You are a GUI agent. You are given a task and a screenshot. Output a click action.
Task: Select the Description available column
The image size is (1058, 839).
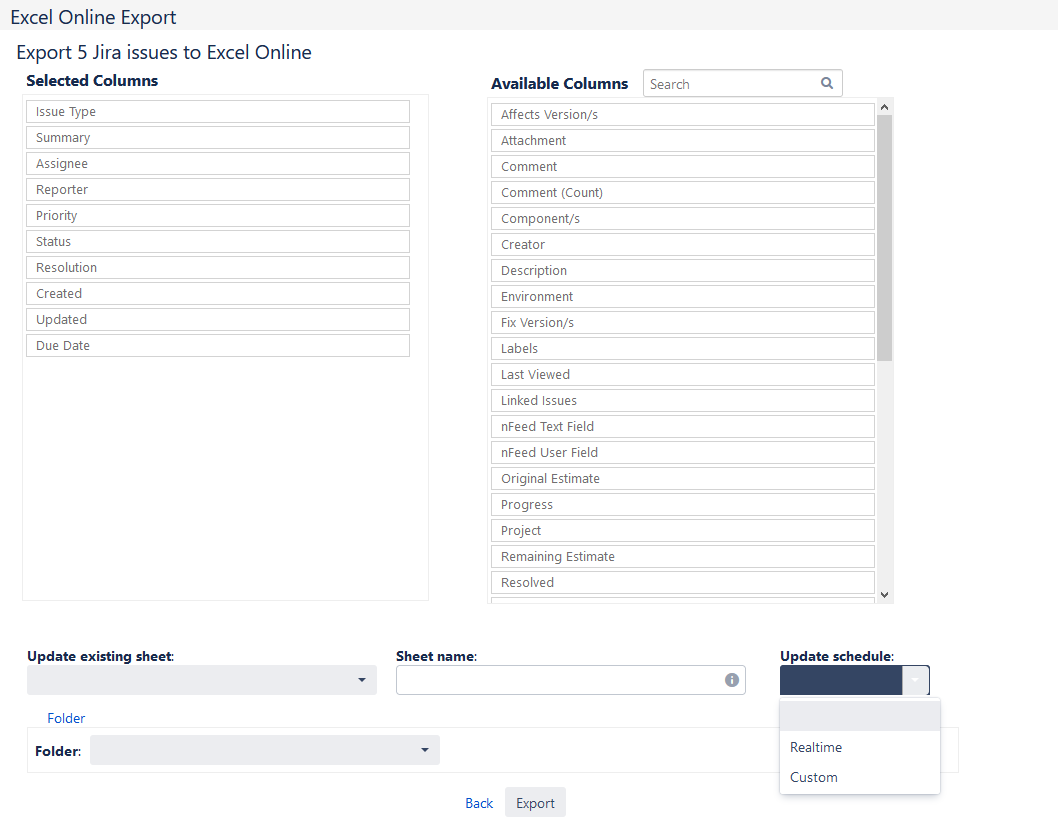683,271
